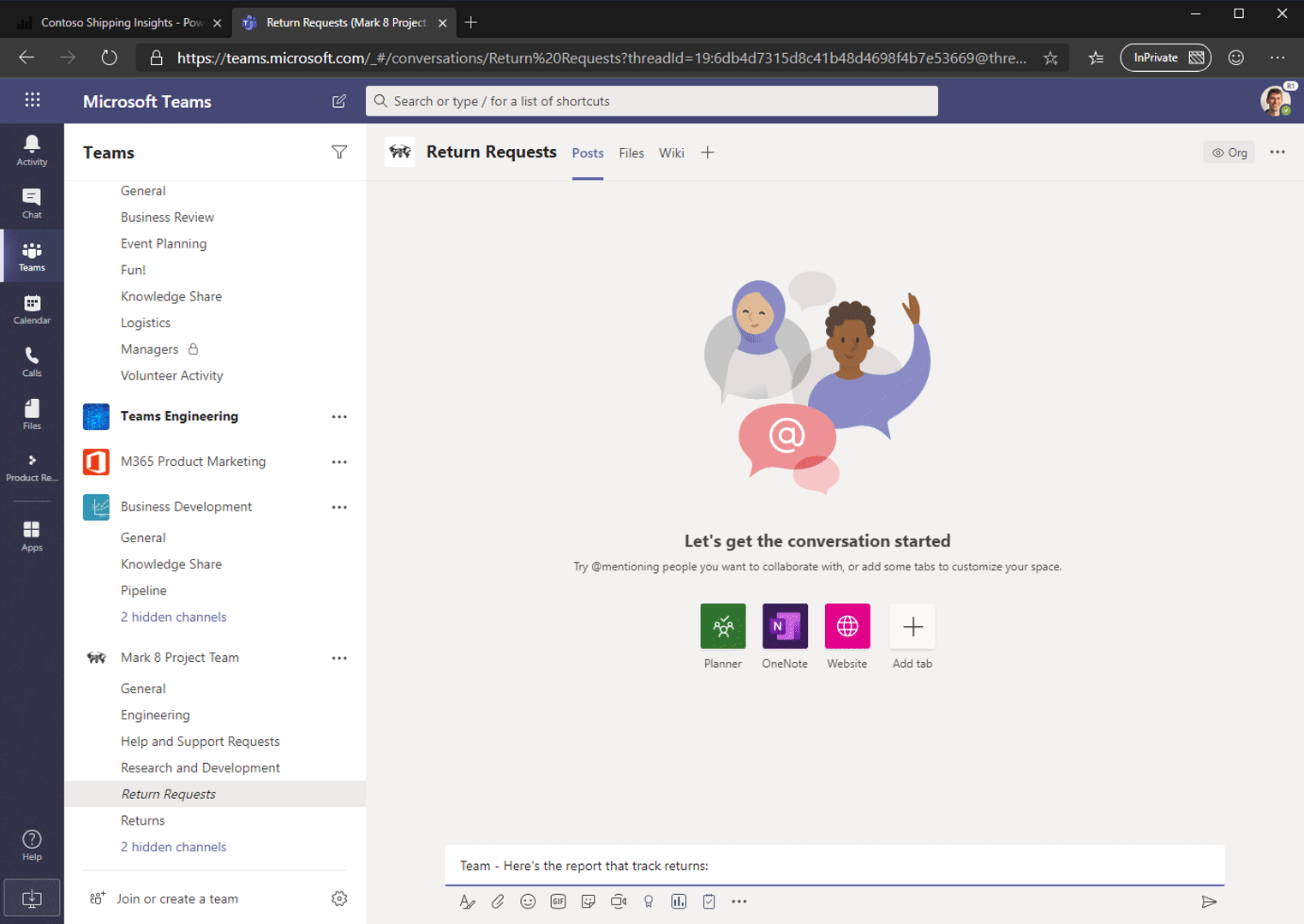
Task: Send the message with the send arrow
Action: coord(1209,902)
